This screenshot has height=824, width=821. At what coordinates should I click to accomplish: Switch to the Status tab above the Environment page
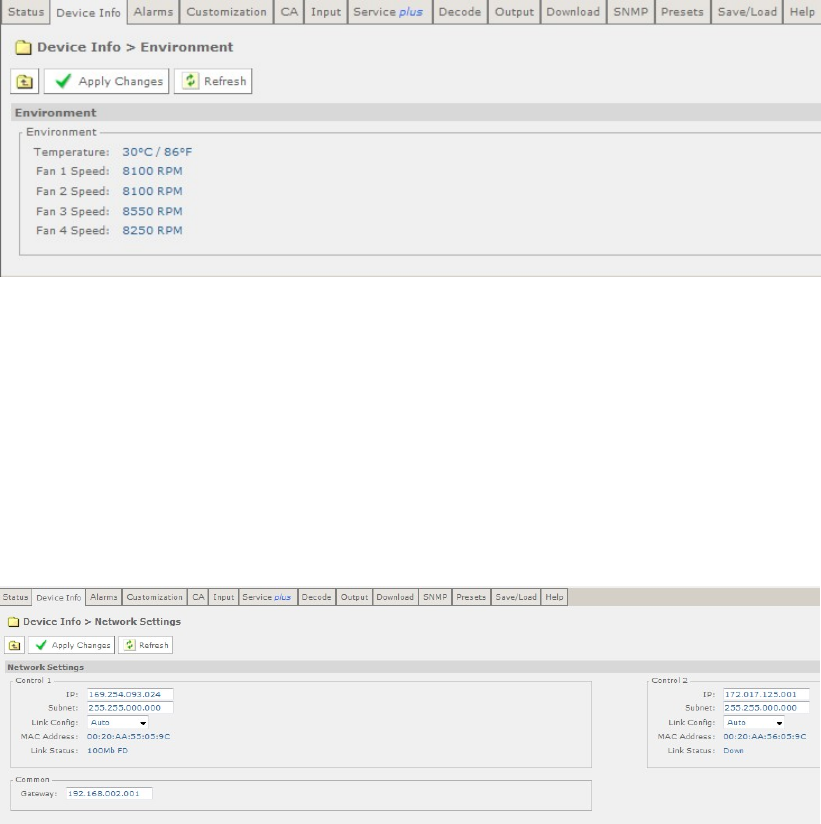click(x=26, y=12)
